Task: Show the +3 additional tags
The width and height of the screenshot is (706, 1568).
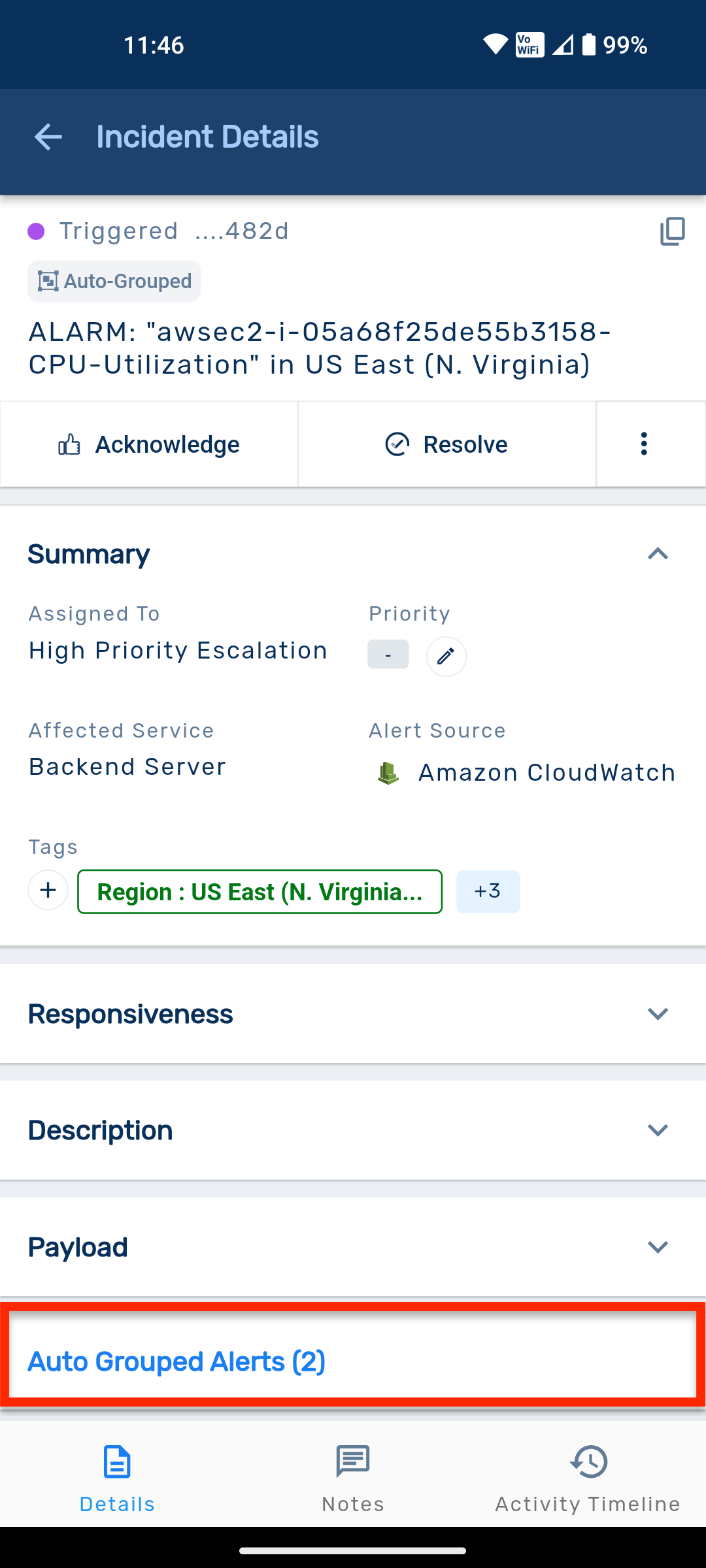Action: pos(488,891)
